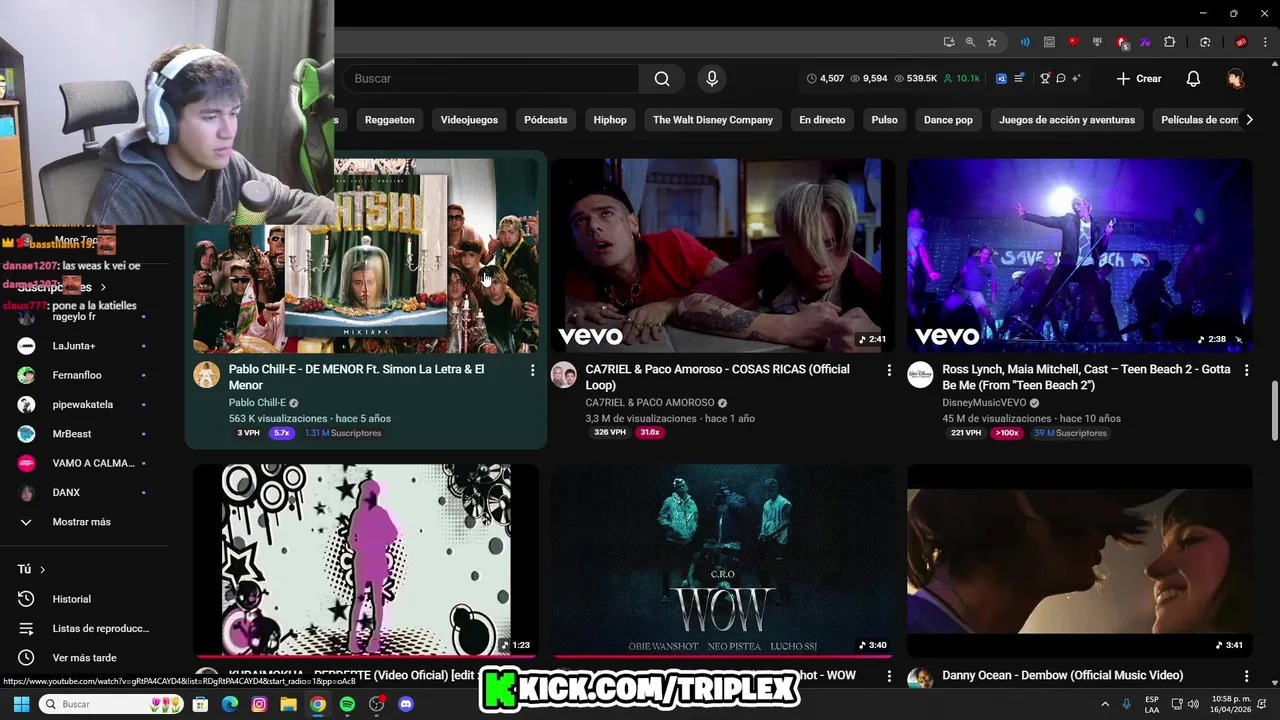1280x720 pixels.
Task: Click the CA7RIEL & PACO AMOROSO channel avatar
Action: 564,375
